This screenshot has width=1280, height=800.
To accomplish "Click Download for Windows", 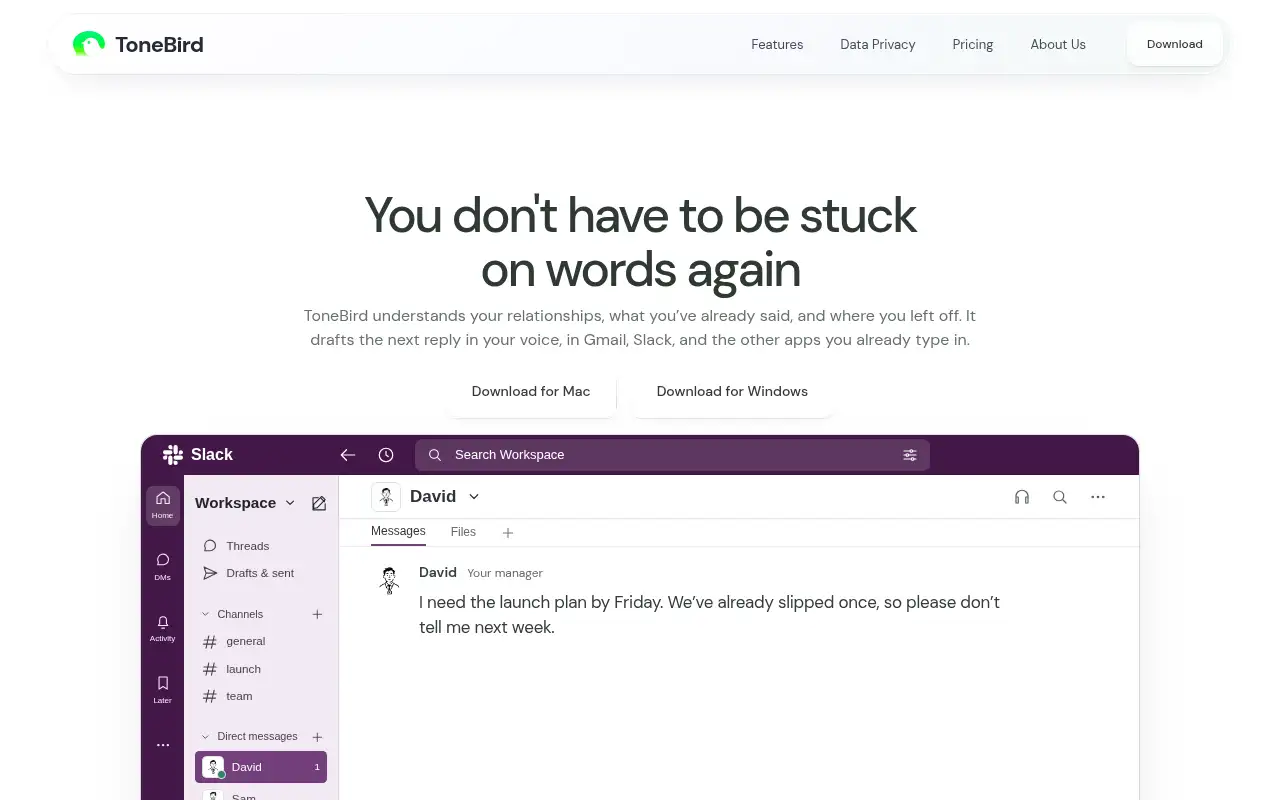I will [x=732, y=392].
